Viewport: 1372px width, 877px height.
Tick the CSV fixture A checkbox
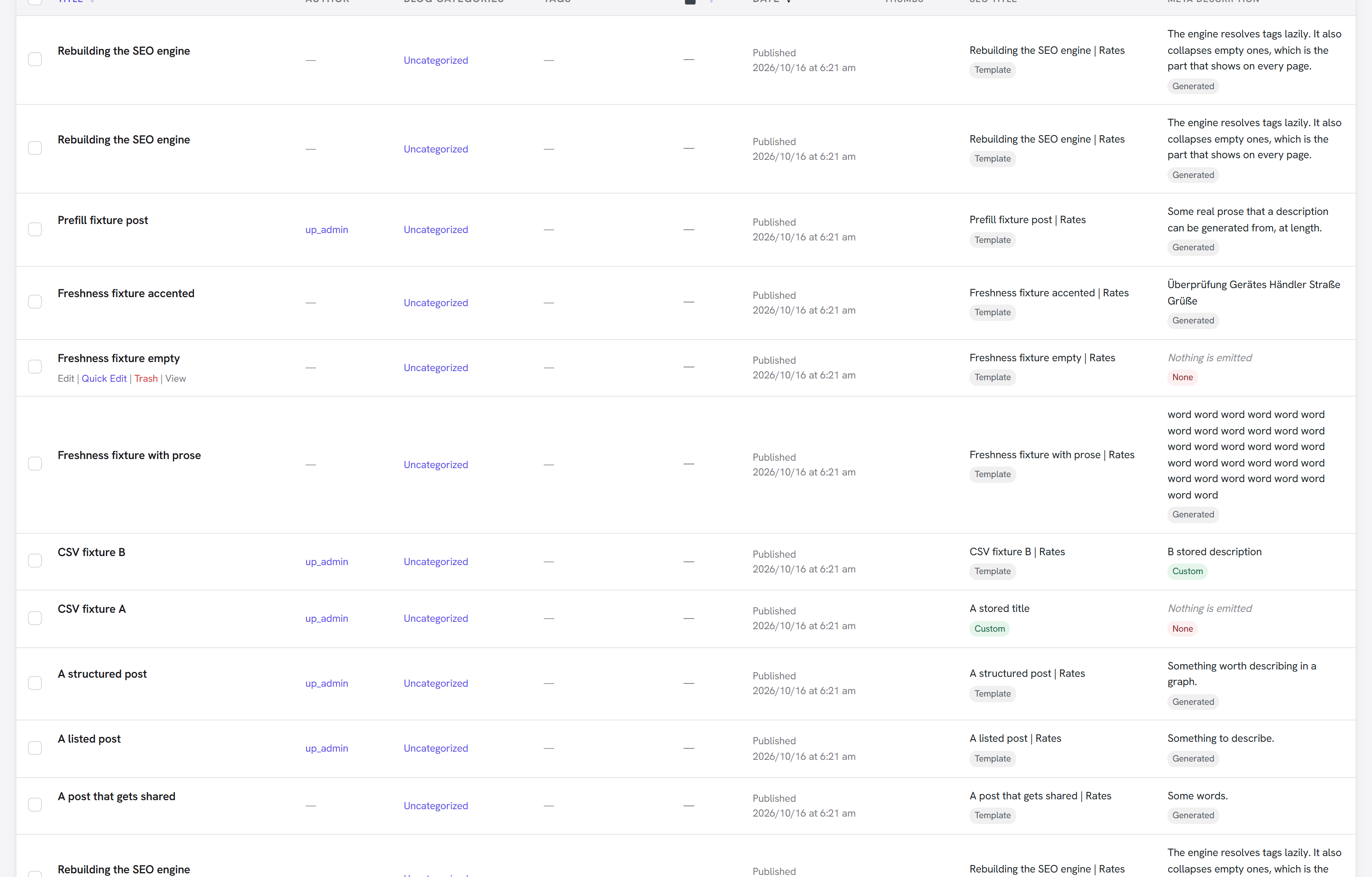coord(35,618)
